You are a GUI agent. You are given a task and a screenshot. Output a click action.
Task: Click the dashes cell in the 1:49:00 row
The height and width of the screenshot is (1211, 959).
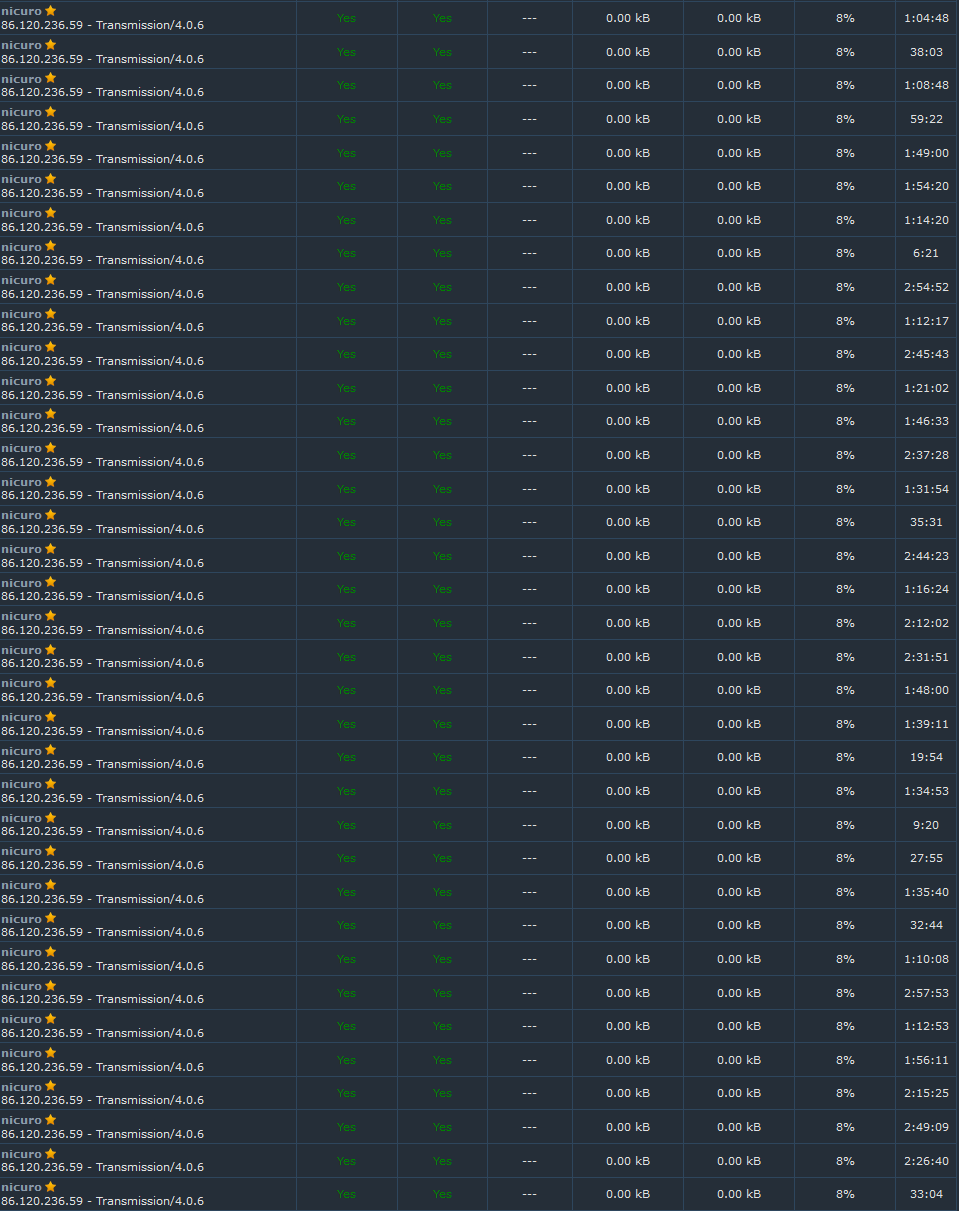click(529, 153)
